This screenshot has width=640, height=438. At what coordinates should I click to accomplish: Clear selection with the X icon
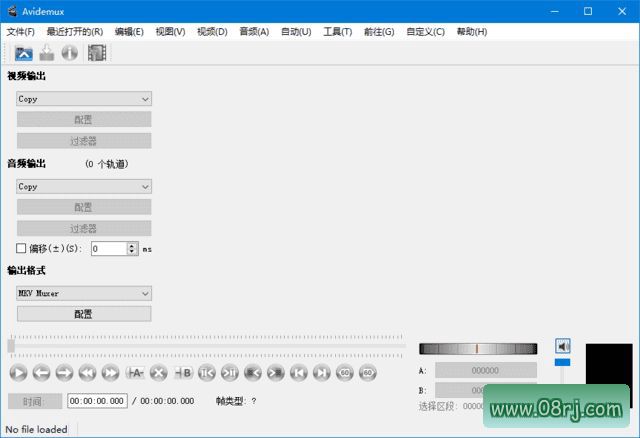coord(158,373)
